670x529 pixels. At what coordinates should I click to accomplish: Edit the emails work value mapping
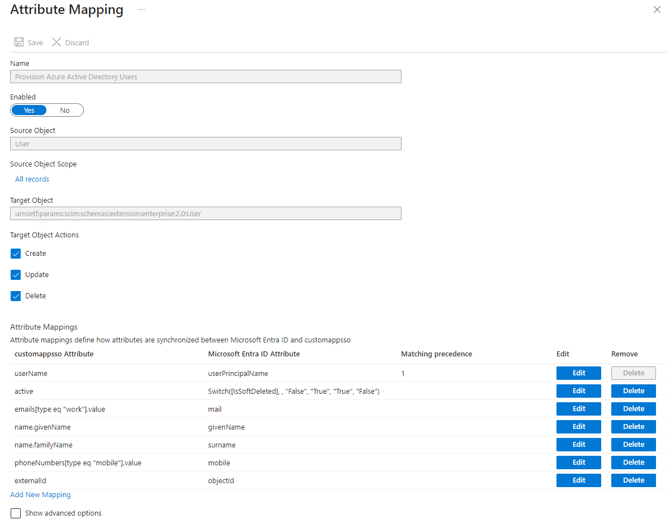click(579, 409)
